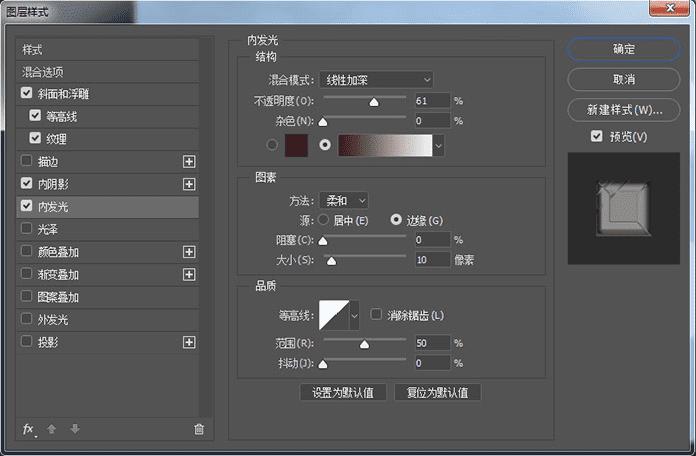Add another 颜色叠加 effect with plus icon
Image resolution: width=696 pixels, height=456 pixels.
pyautogui.click(x=188, y=252)
